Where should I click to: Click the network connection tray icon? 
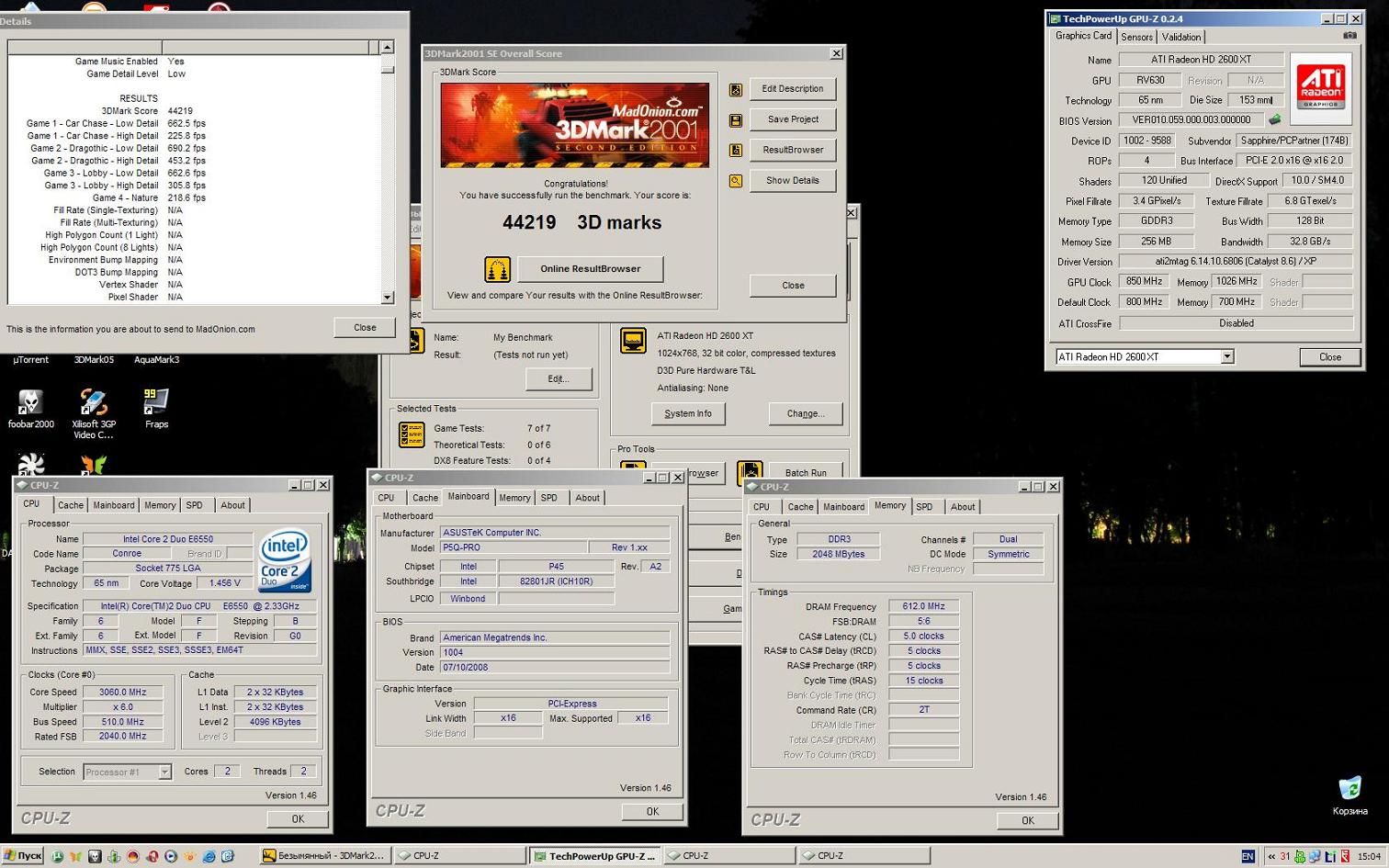(1315, 856)
